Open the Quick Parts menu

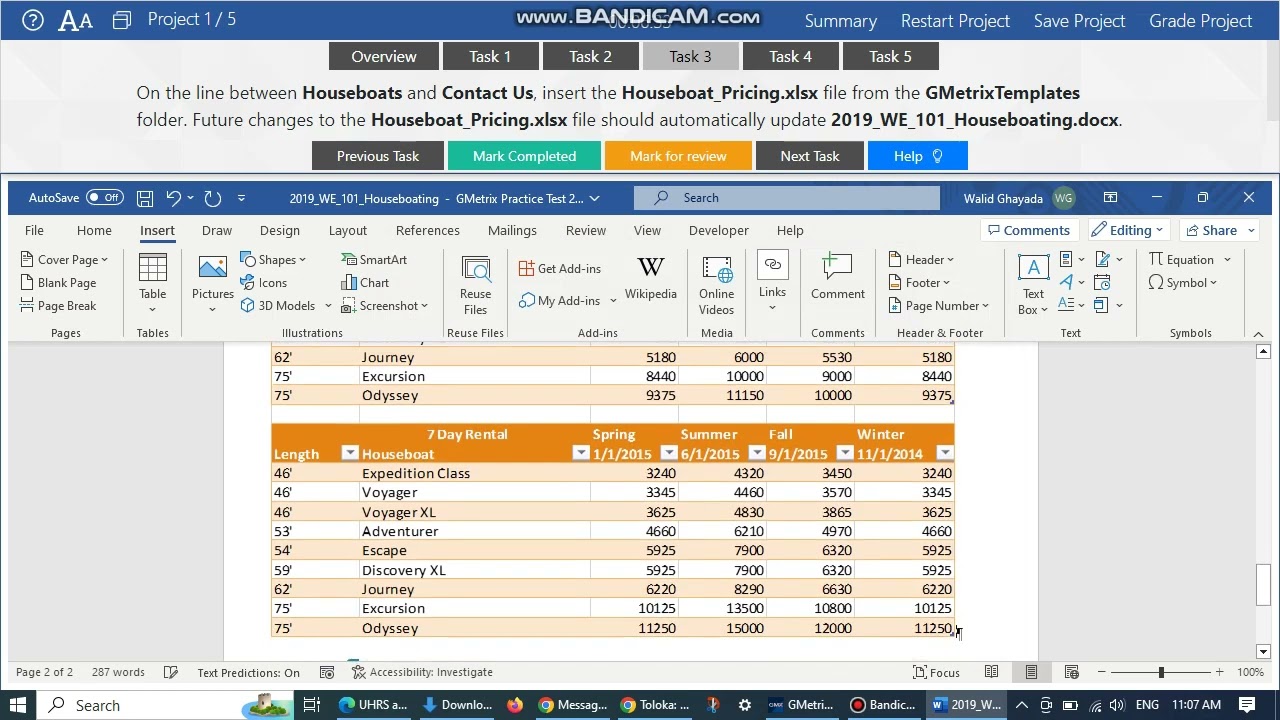(1070, 260)
